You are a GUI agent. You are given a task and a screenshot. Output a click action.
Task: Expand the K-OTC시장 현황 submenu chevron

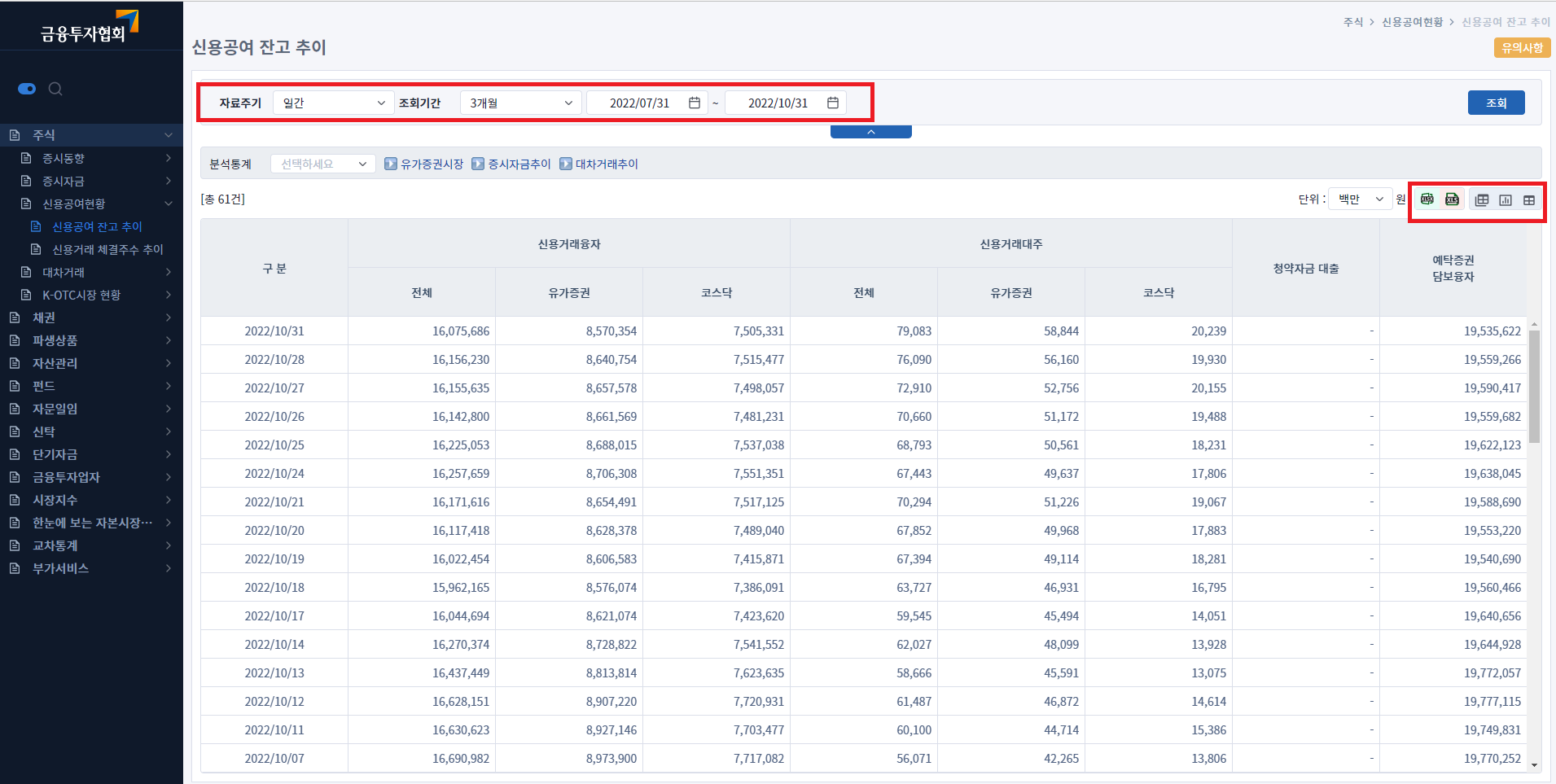coord(169,295)
